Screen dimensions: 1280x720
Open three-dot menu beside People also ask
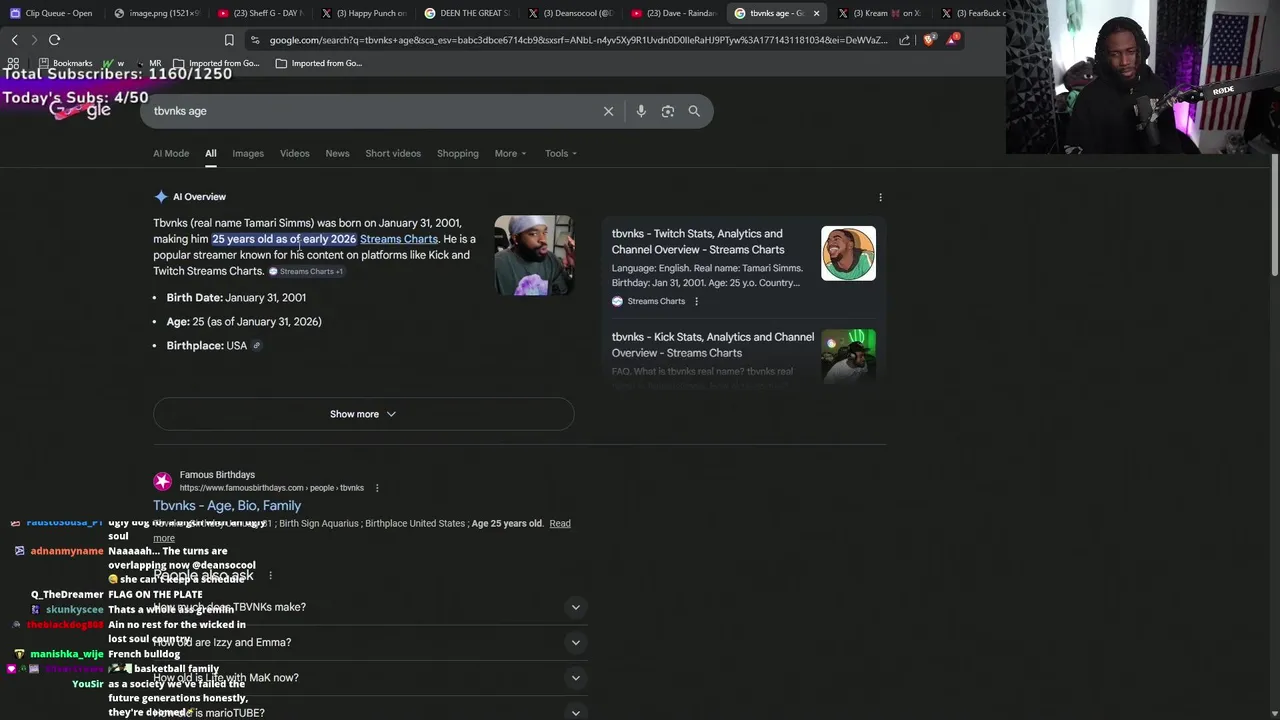(270, 576)
